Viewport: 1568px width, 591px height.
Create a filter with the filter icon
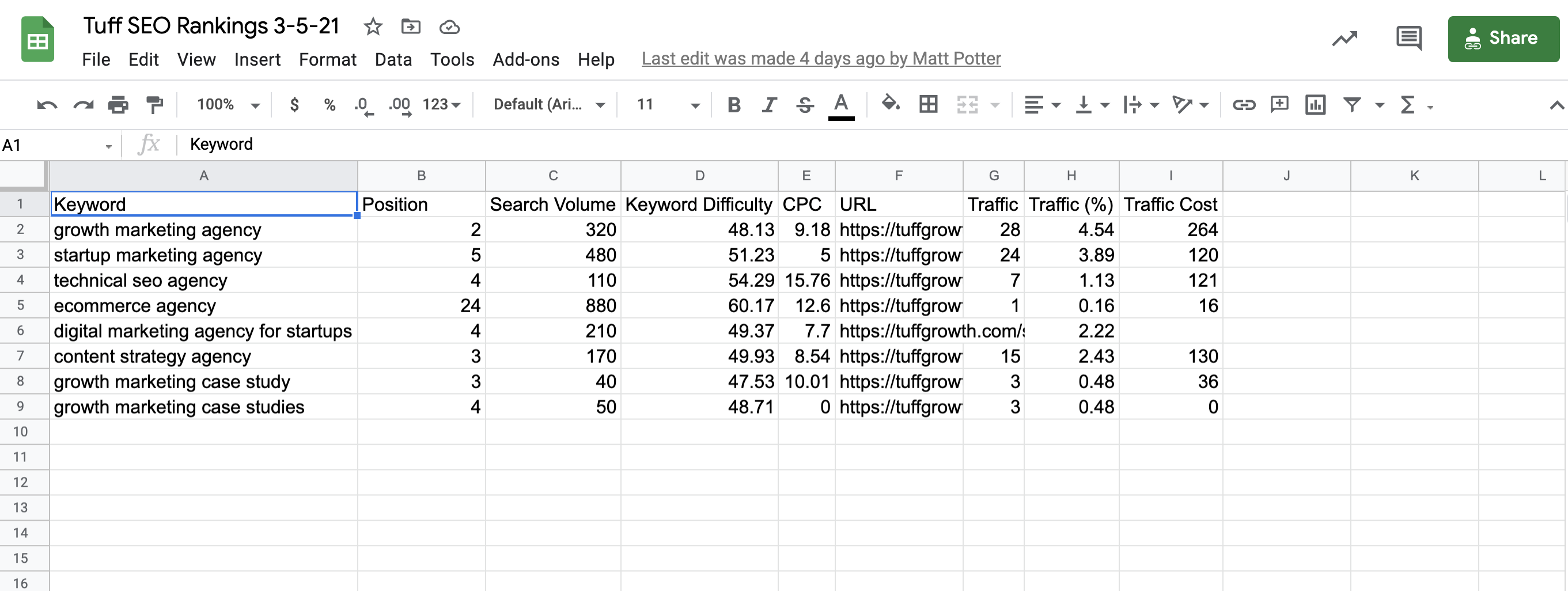[1351, 104]
